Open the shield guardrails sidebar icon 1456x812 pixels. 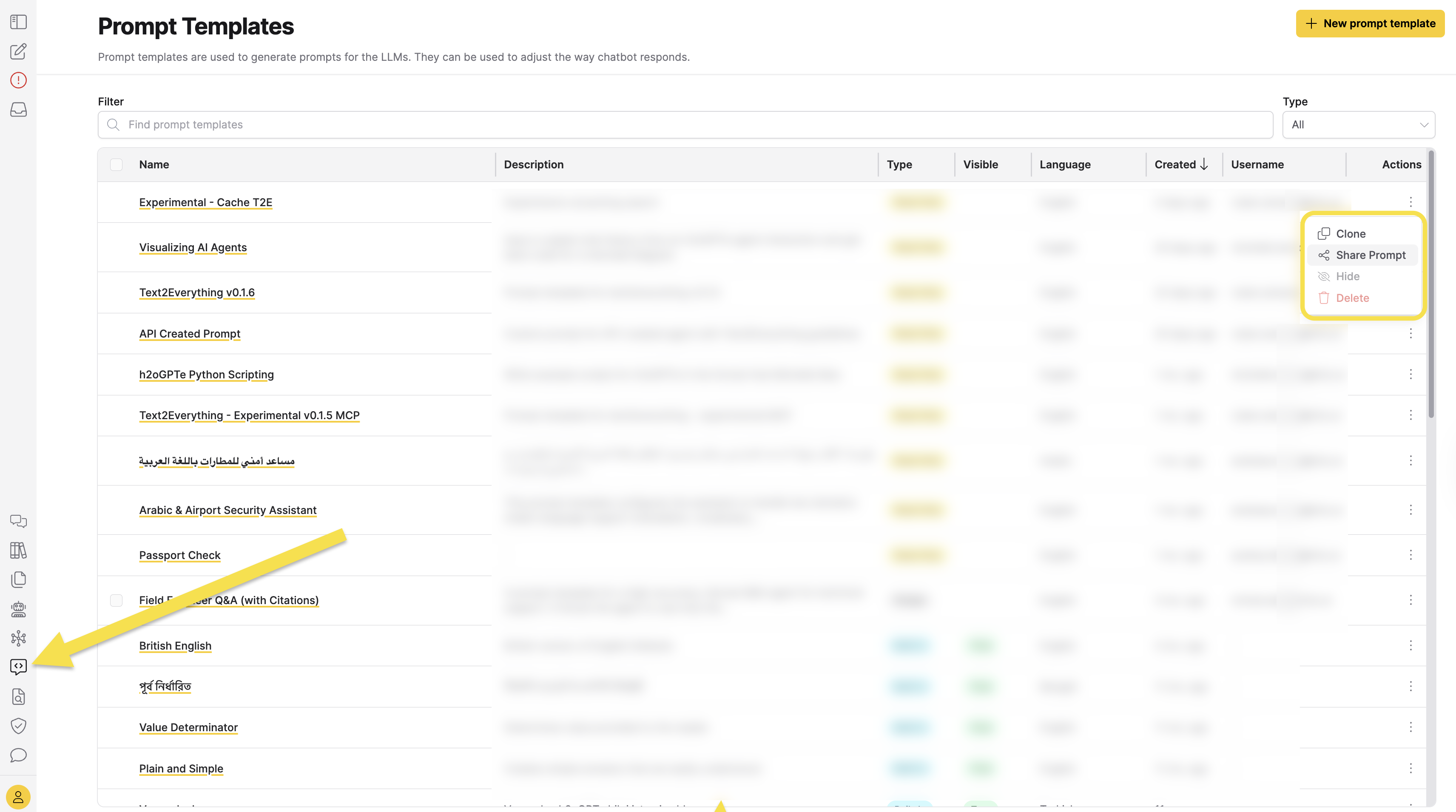tap(18, 726)
